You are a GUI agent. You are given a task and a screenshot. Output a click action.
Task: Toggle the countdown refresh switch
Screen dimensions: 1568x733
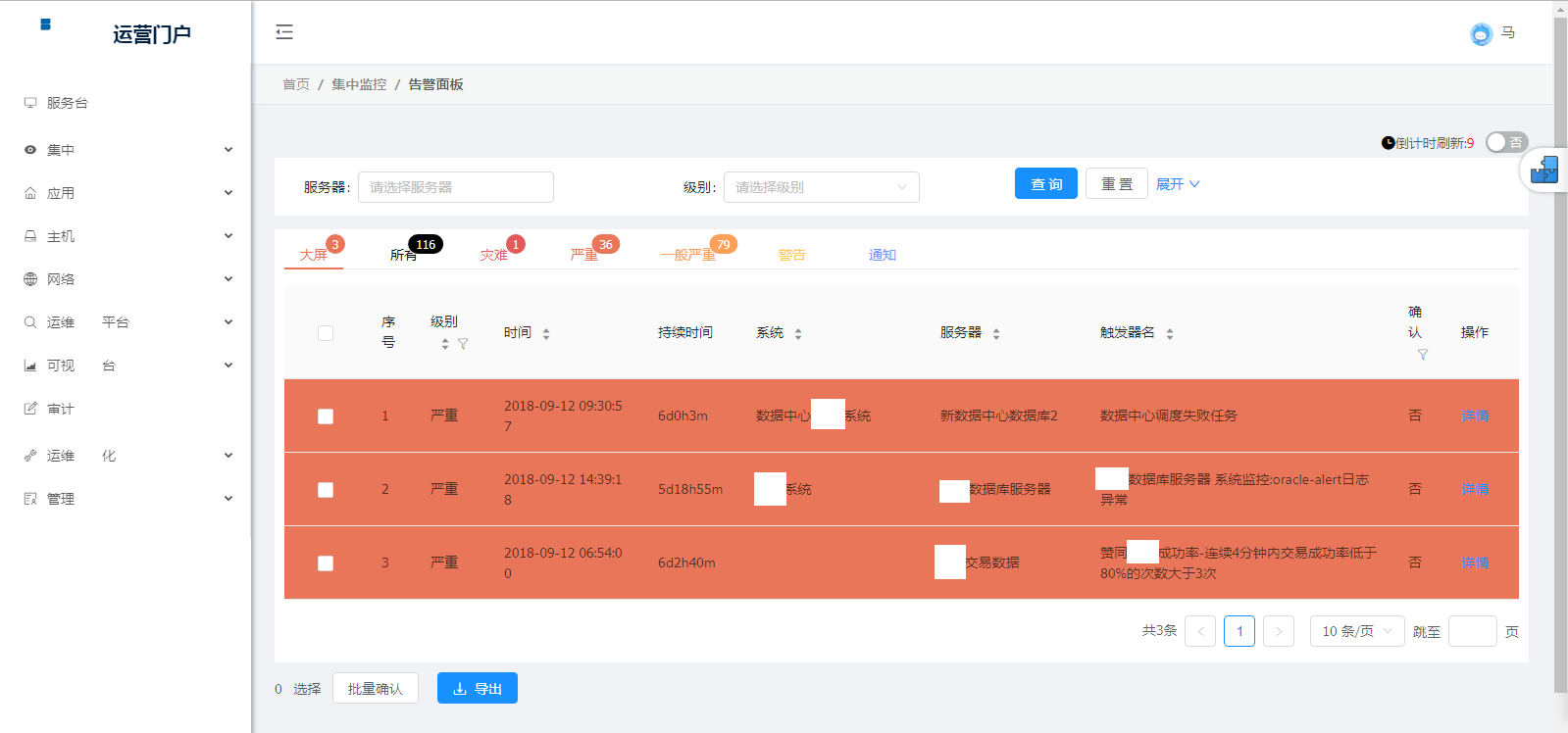(x=1506, y=143)
